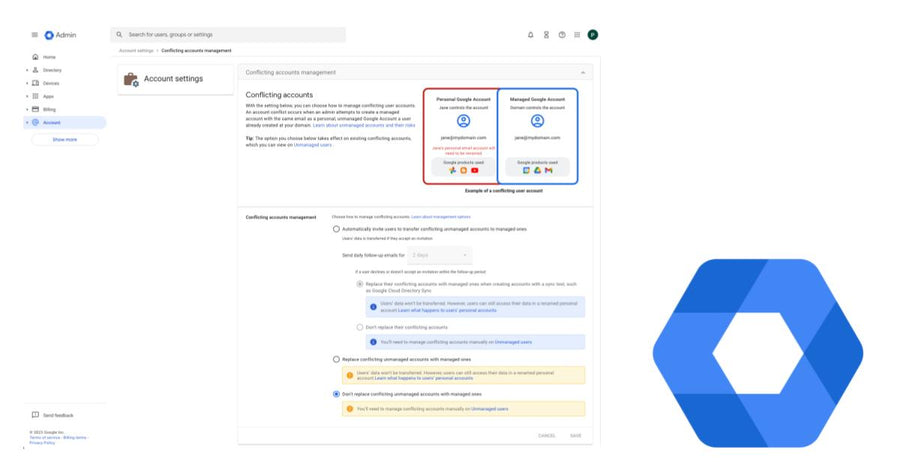The width and height of the screenshot is (900, 473).
Task: Expand the Billing sidebar section arrow
Action: pos(27,109)
